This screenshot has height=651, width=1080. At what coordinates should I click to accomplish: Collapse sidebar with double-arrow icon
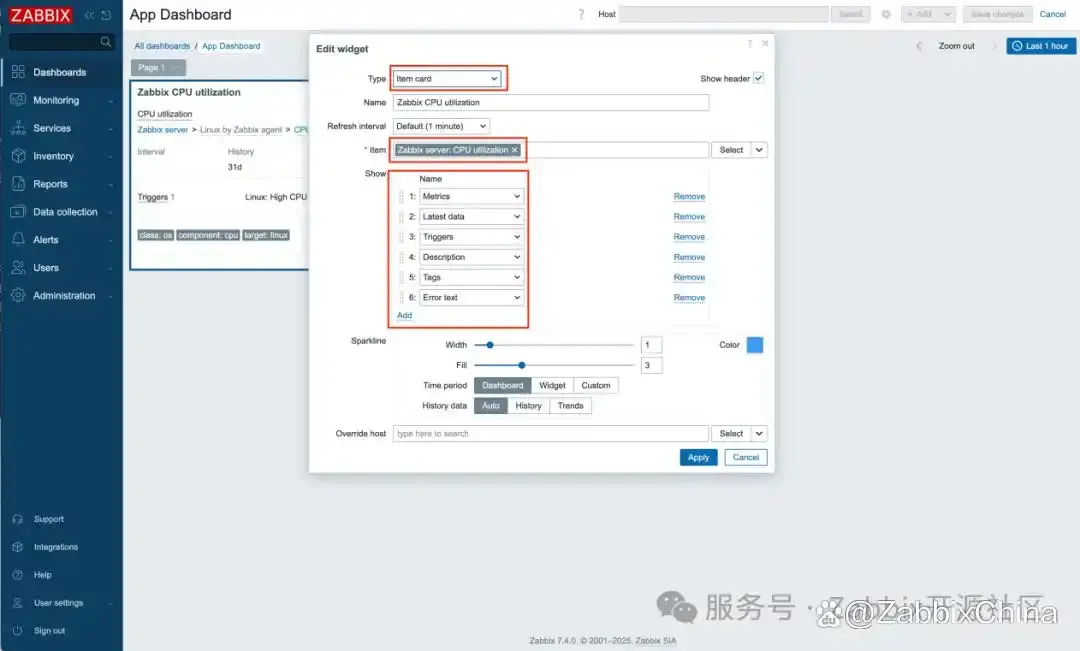point(90,15)
